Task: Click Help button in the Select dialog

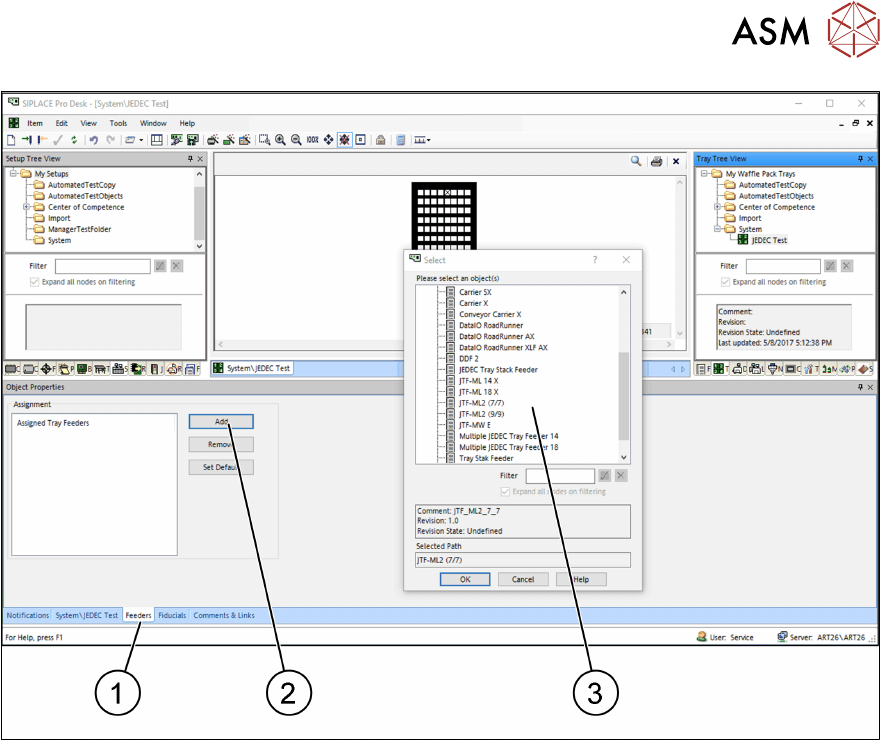Action: click(581, 580)
